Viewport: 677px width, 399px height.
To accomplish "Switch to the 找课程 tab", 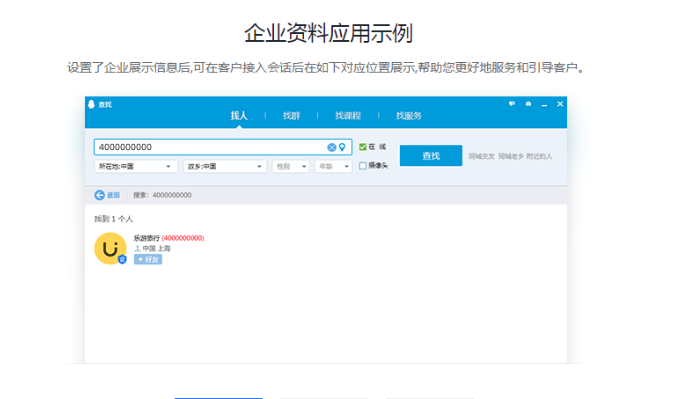I will (348, 116).
